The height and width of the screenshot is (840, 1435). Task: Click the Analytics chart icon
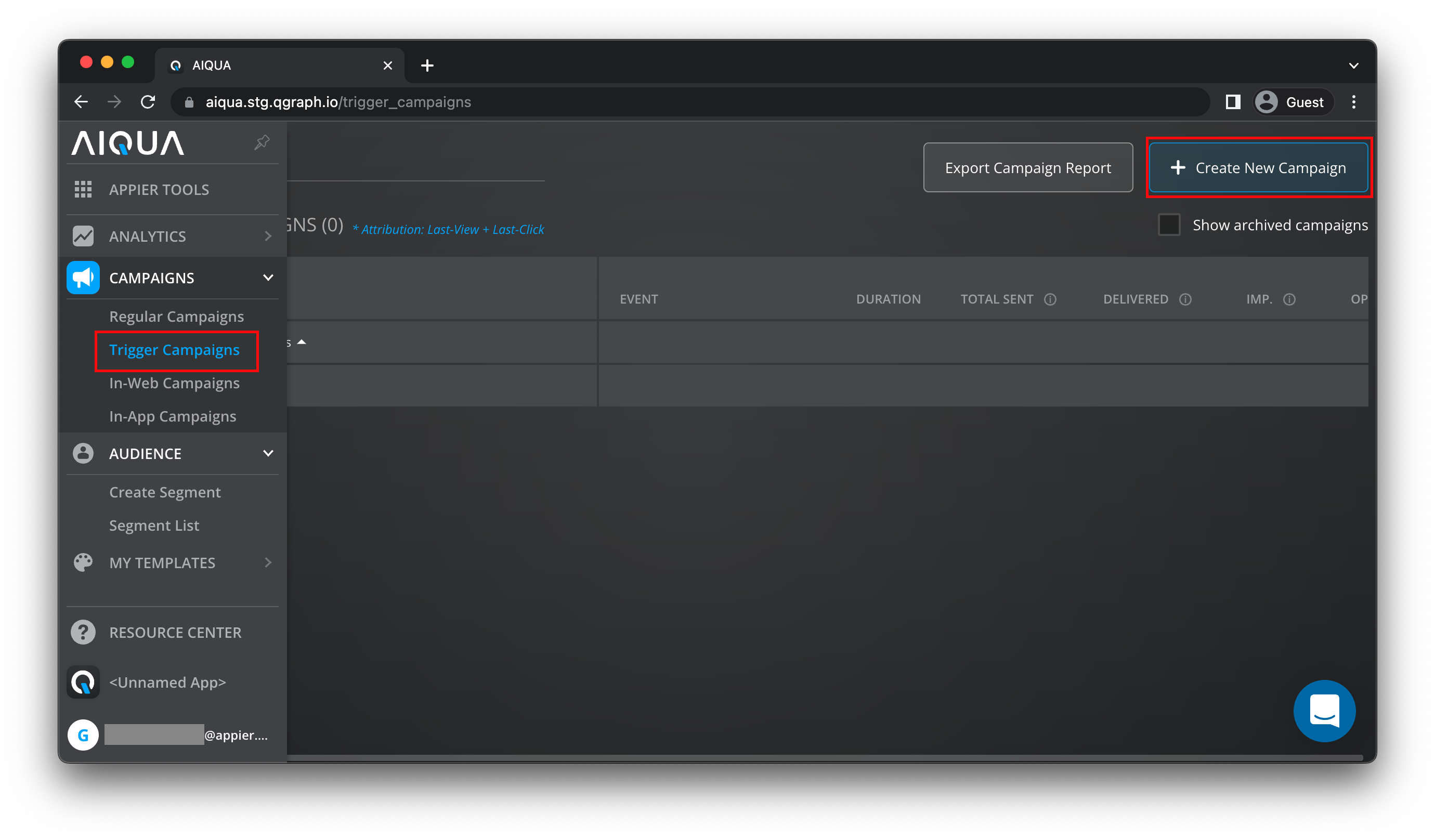tap(83, 237)
